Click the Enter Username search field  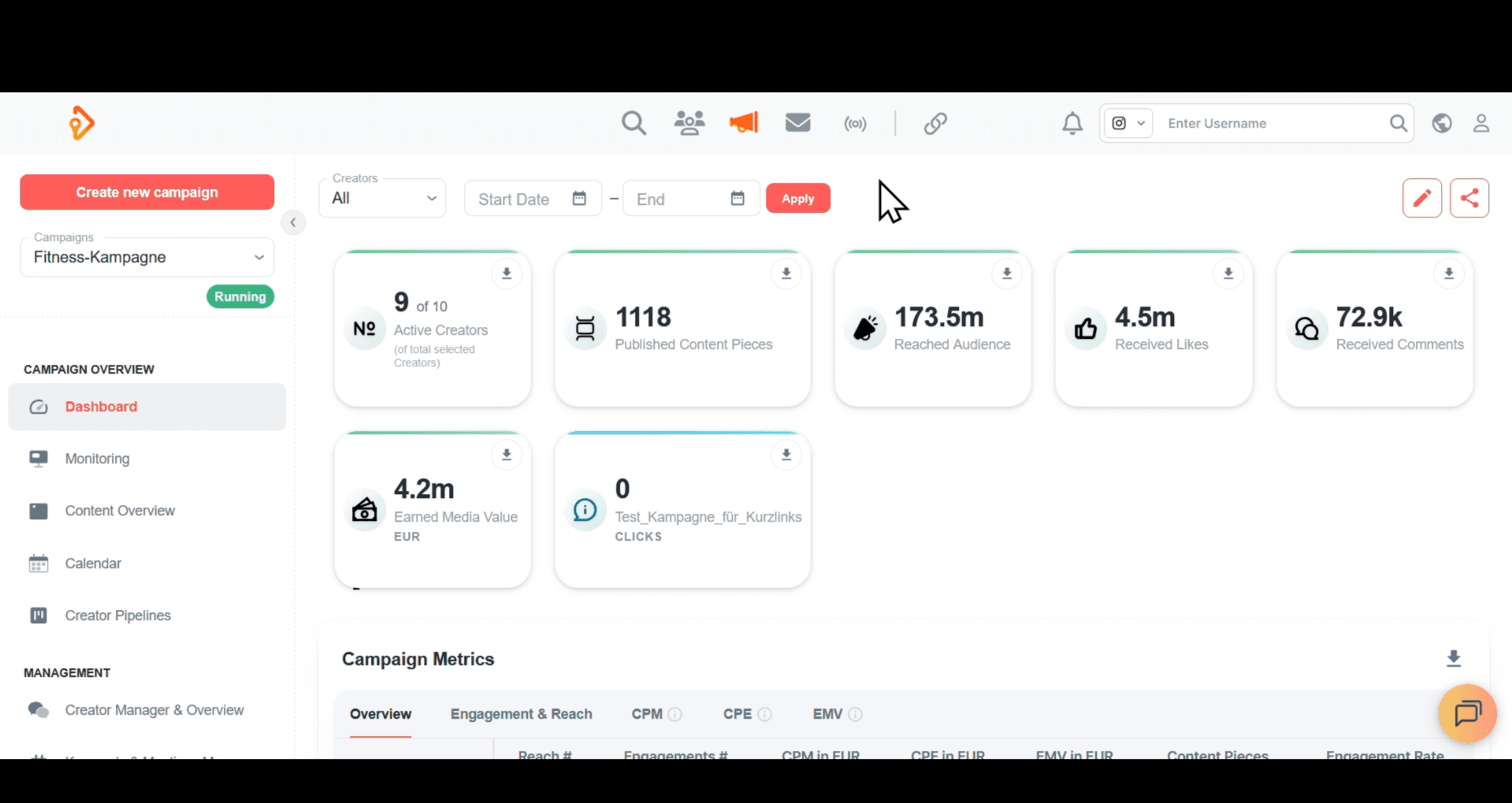point(1272,124)
